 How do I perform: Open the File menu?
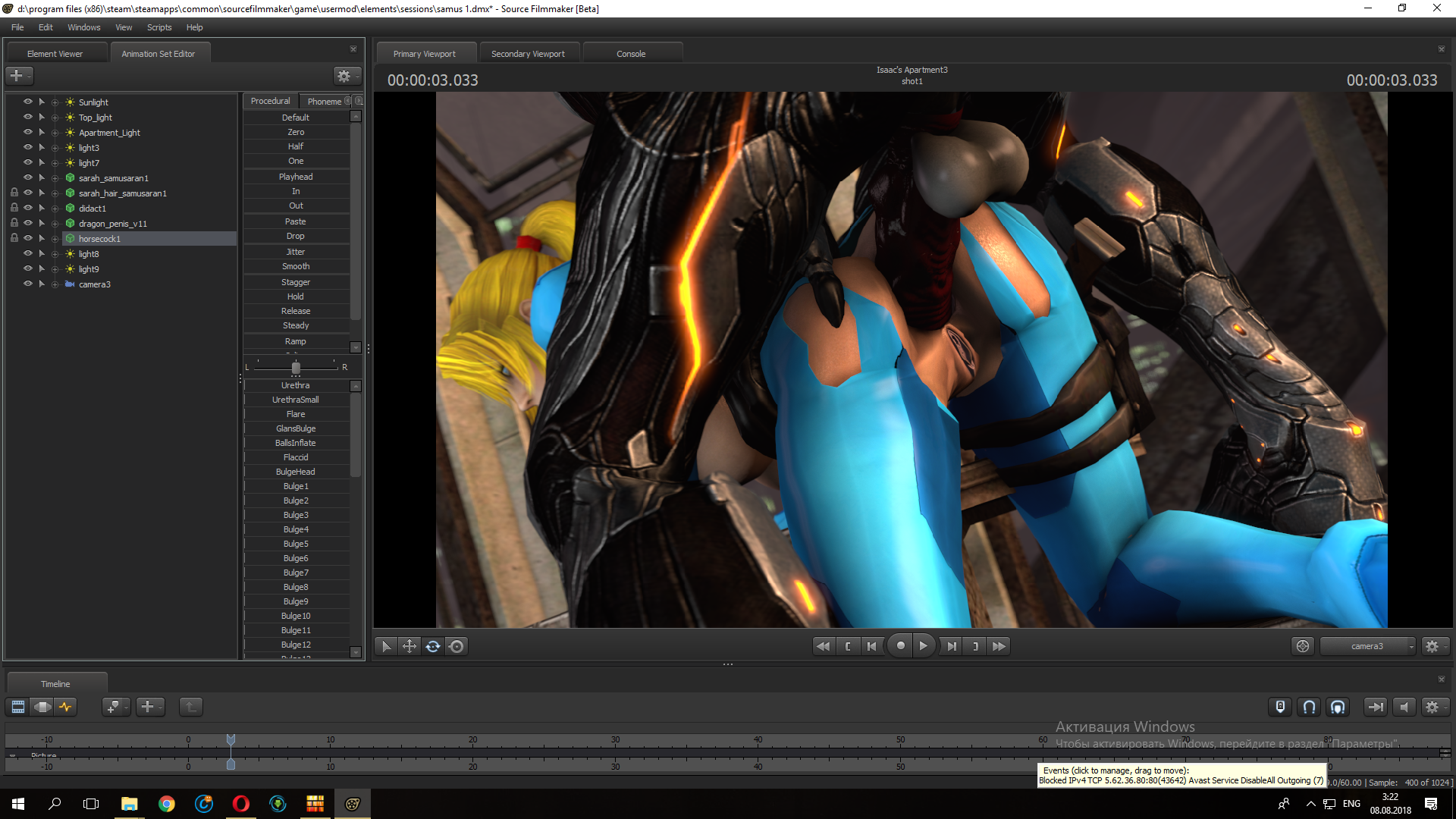click(x=17, y=27)
